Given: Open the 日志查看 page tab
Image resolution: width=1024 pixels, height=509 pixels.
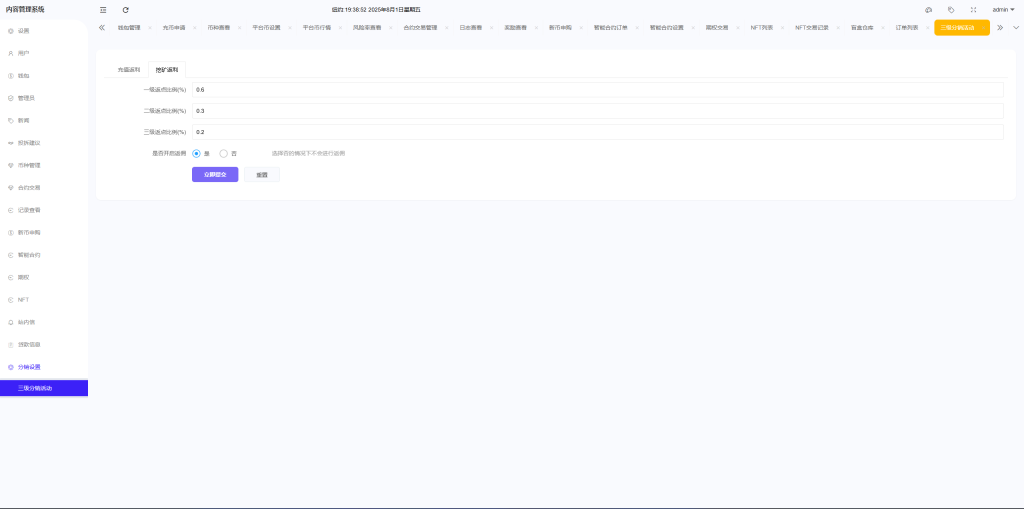Looking at the screenshot, I should (x=472, y=28).
